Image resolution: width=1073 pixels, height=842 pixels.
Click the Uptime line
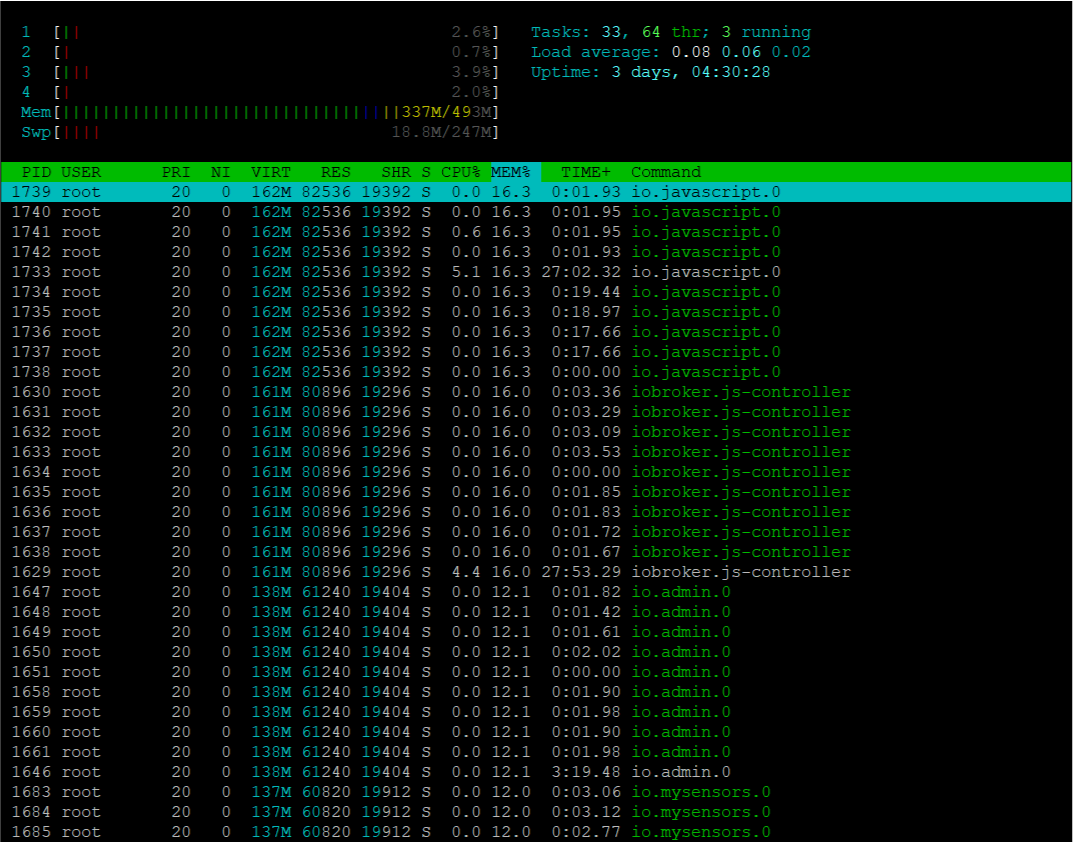click(651, 72)
